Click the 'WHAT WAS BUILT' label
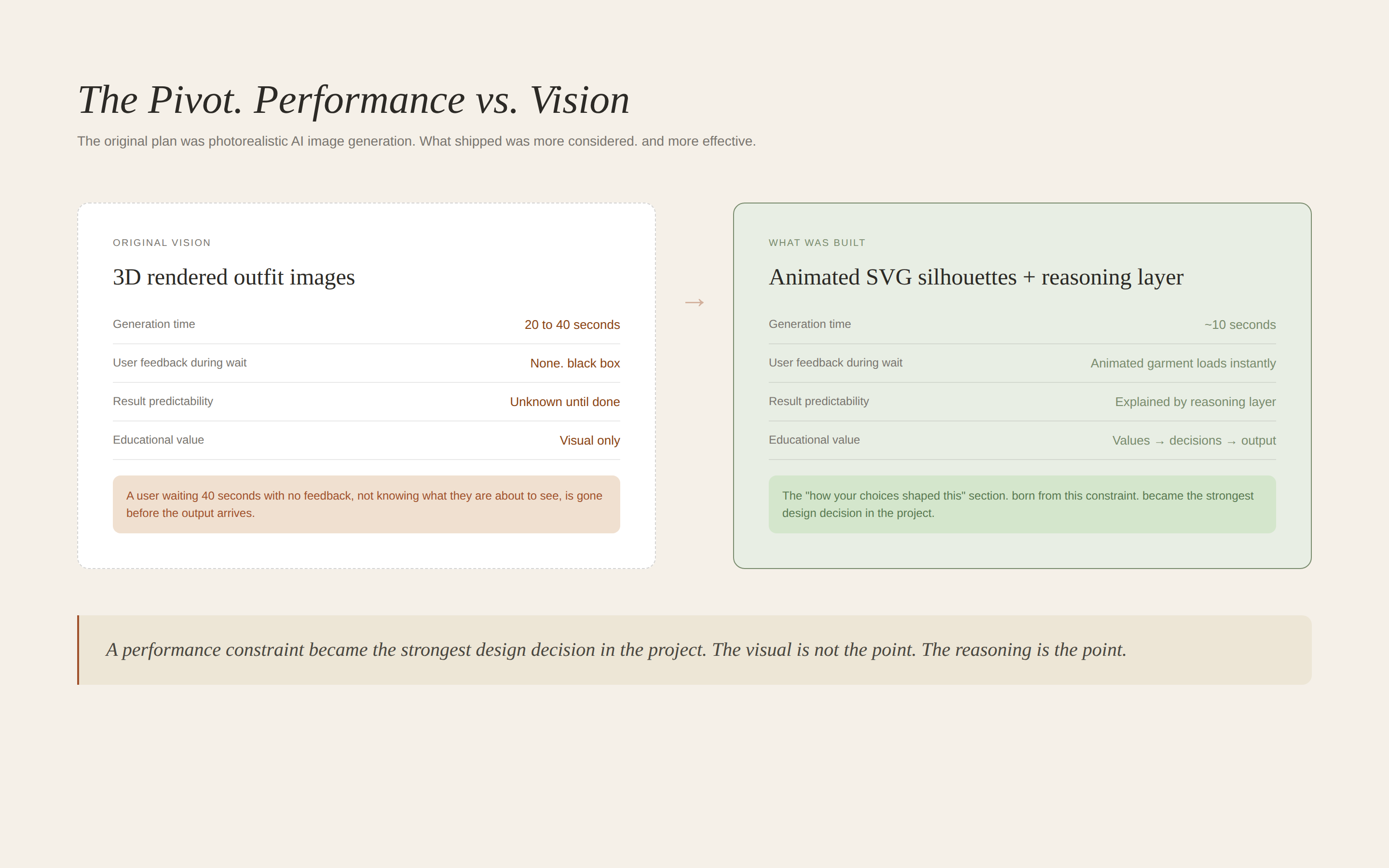This screenshot has height=868, width=1389. (817, 243)
